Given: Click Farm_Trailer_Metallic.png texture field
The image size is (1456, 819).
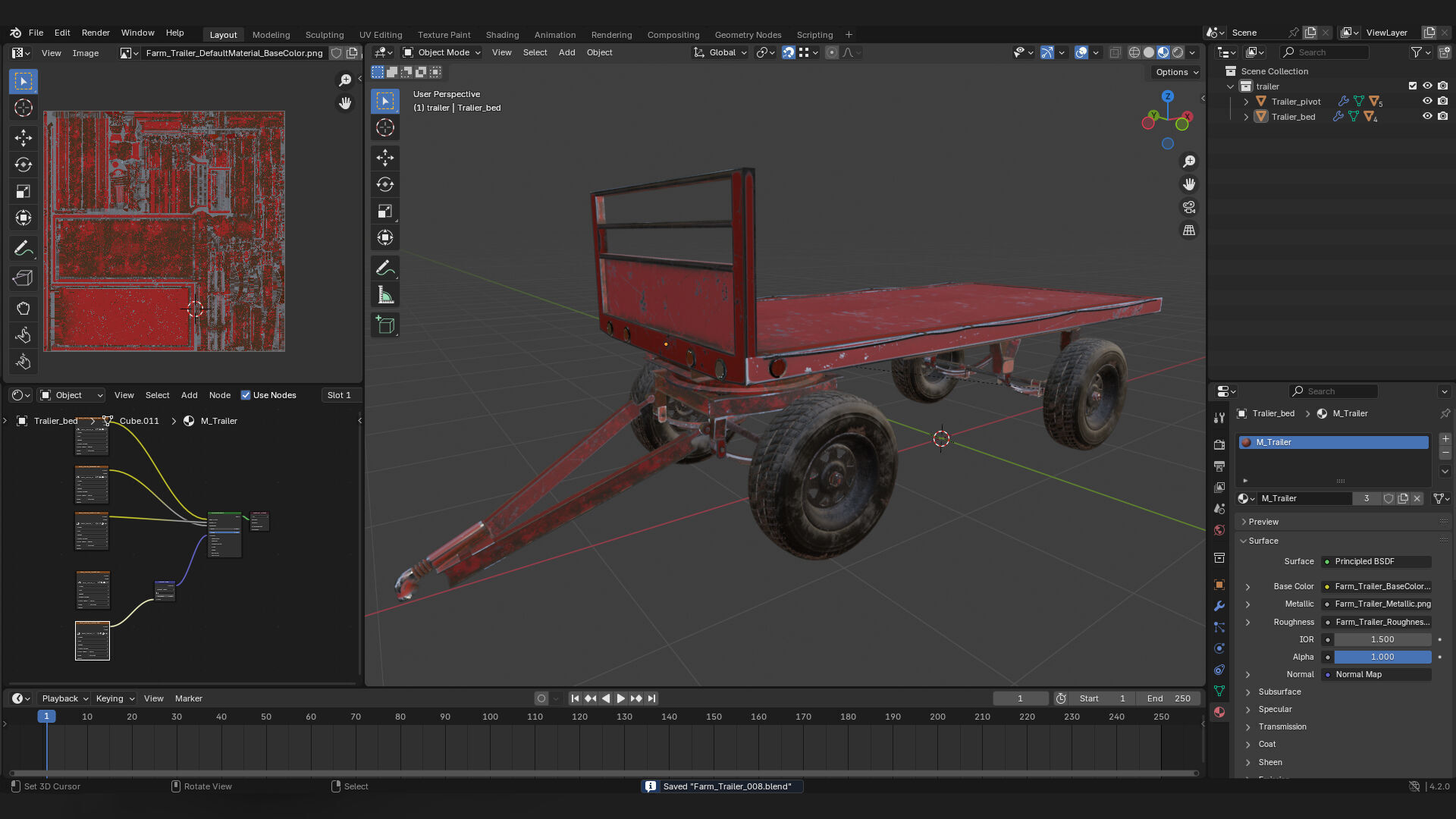Looking at the screenshot, I should point(1376,604).
